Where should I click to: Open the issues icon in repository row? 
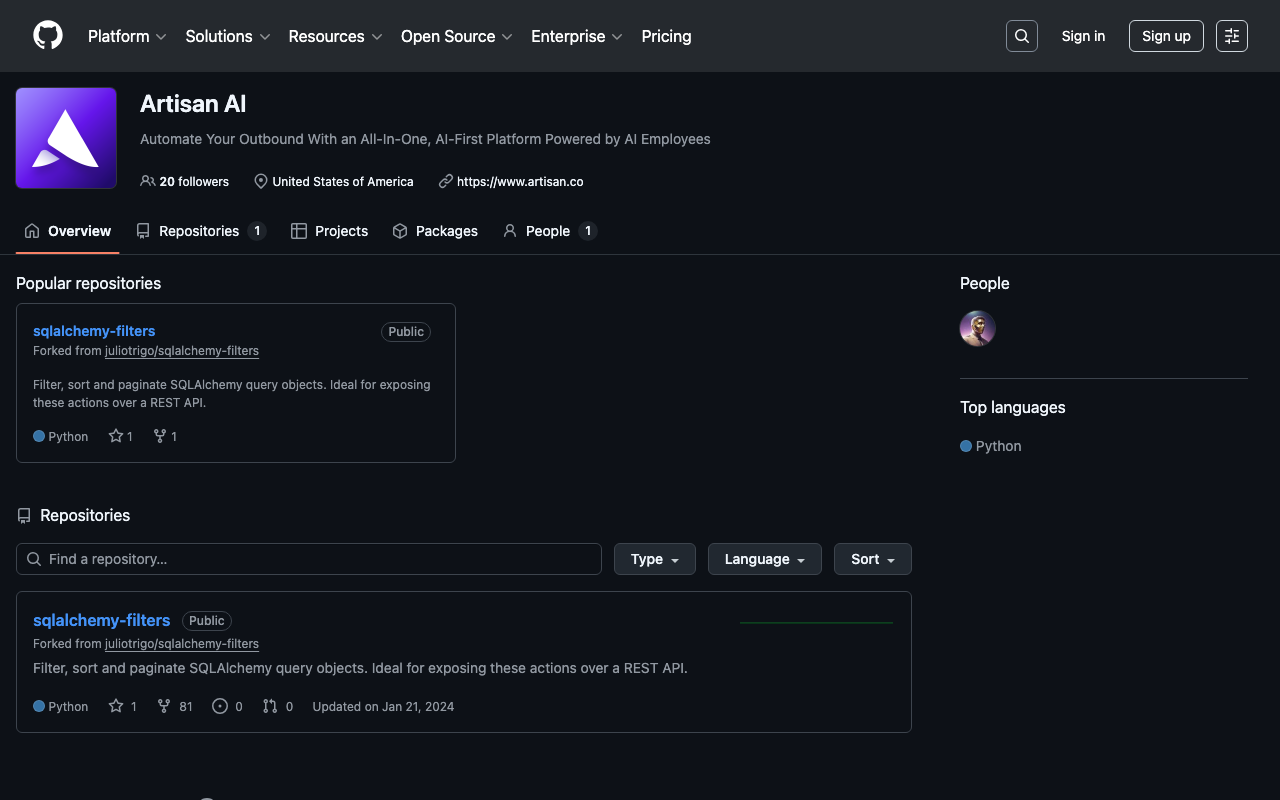click(220, 706)
